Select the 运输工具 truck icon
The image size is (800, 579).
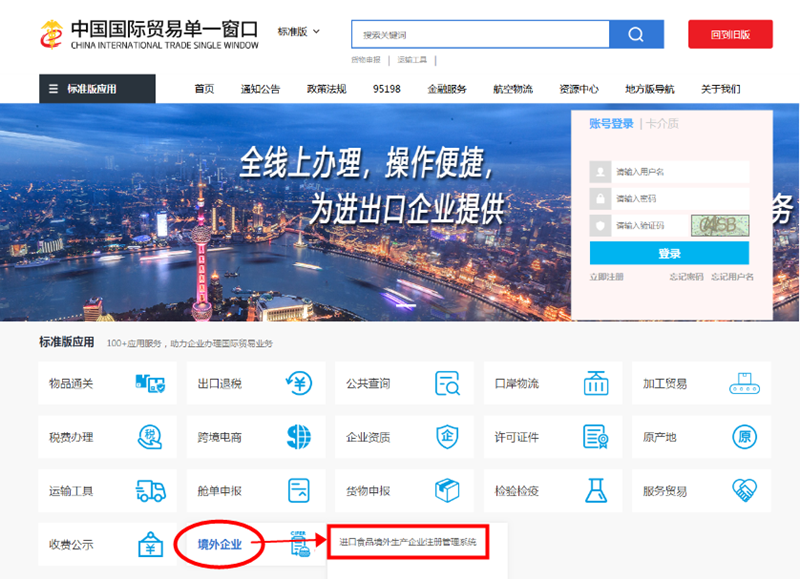tap(150, 490)
